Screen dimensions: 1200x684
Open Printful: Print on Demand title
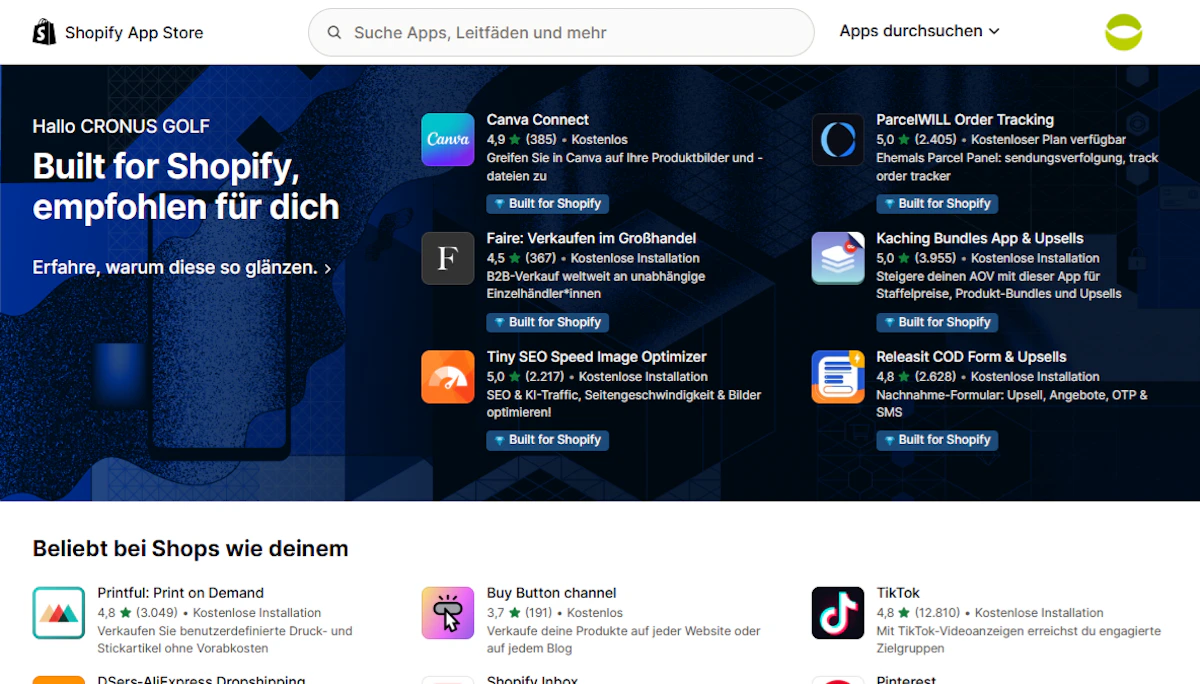181,593
